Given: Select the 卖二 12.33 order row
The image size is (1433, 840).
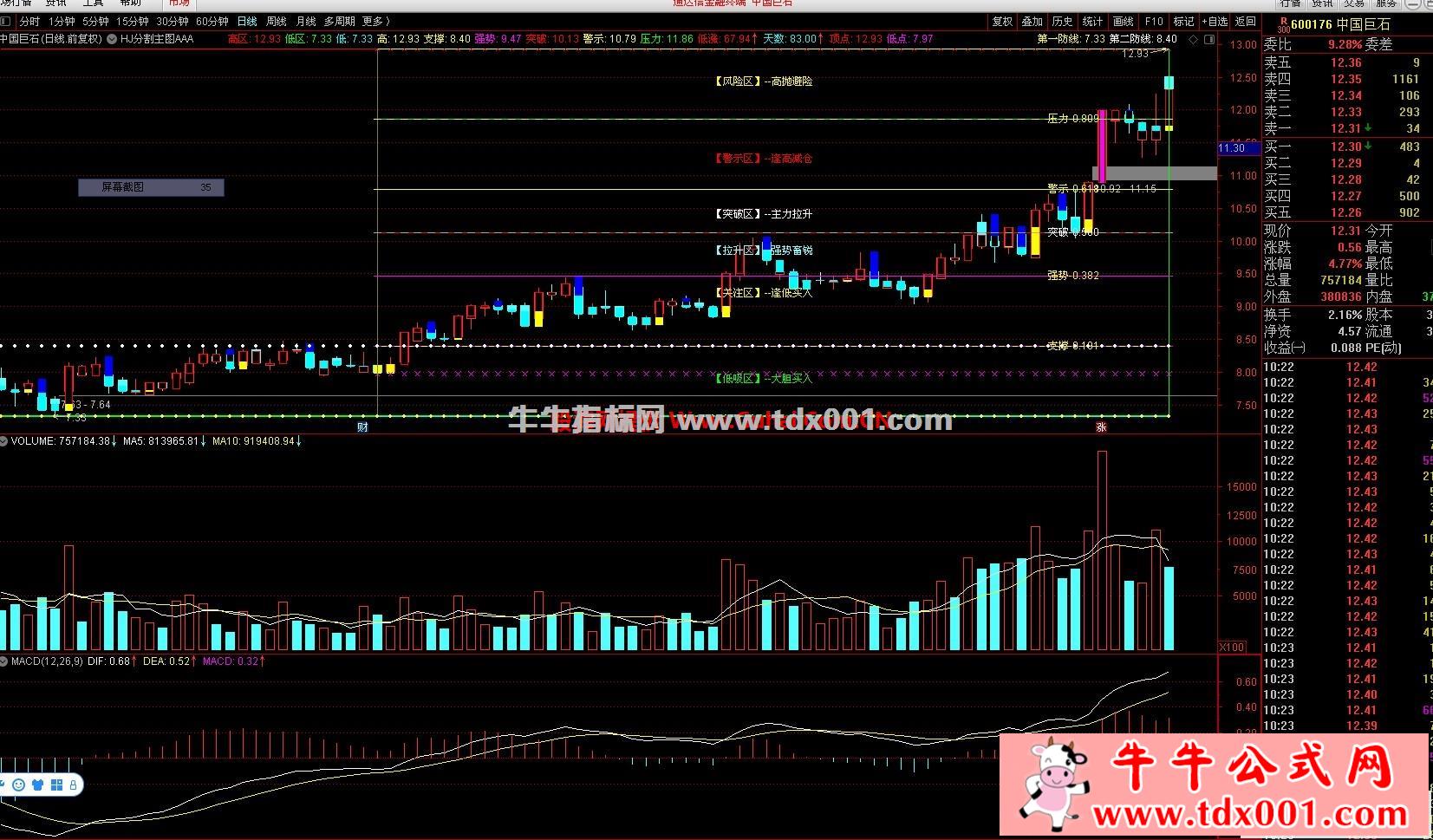Looking at the screenshot, I should coord(1347,112).
